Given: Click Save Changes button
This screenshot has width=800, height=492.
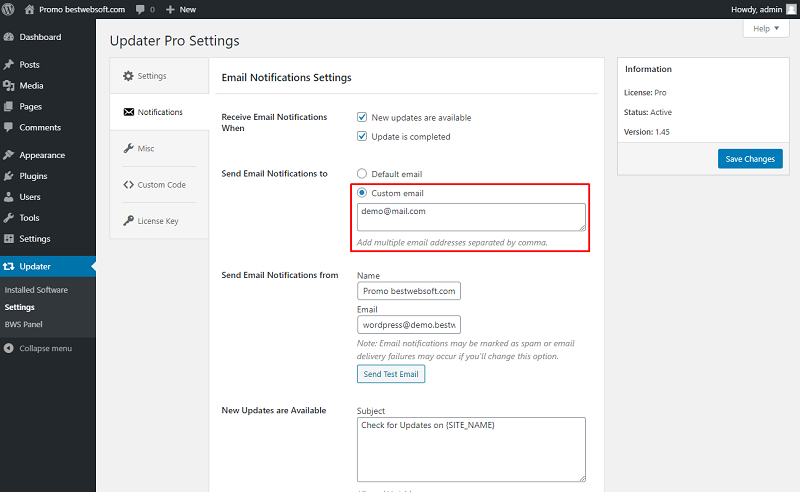Looking at the screenshot, I should [750, 159].
